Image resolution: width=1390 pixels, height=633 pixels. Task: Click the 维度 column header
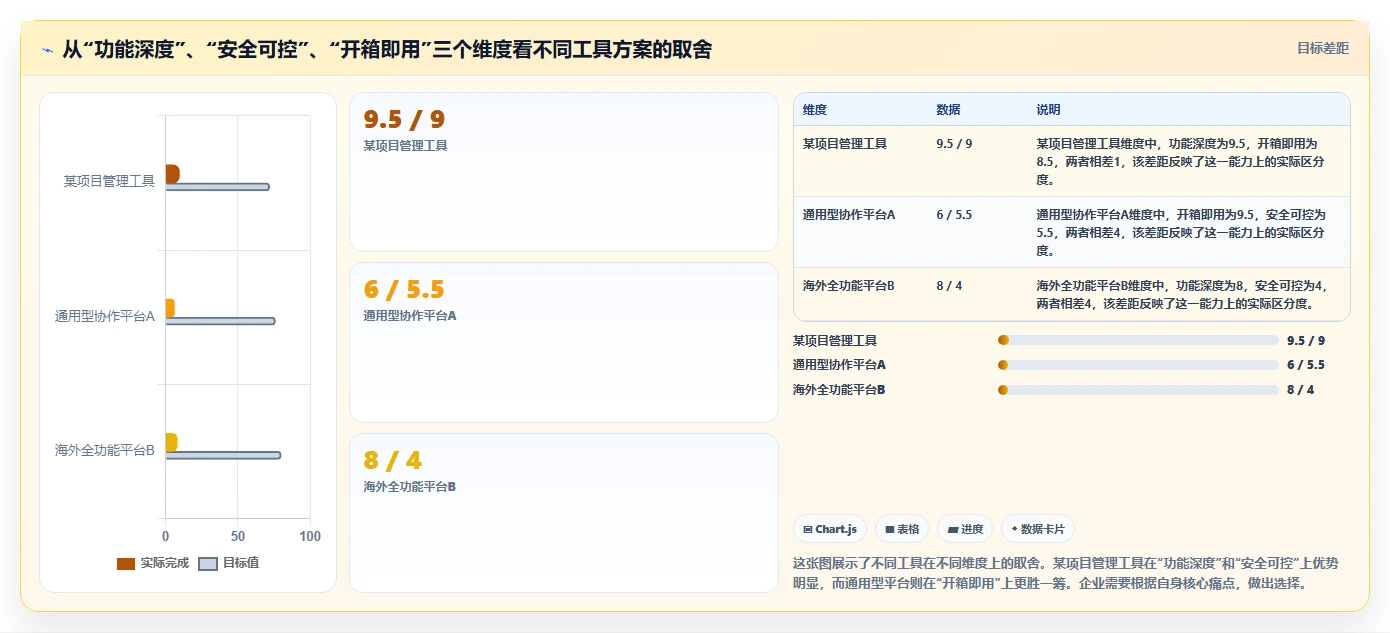click(x=815, y=110)
